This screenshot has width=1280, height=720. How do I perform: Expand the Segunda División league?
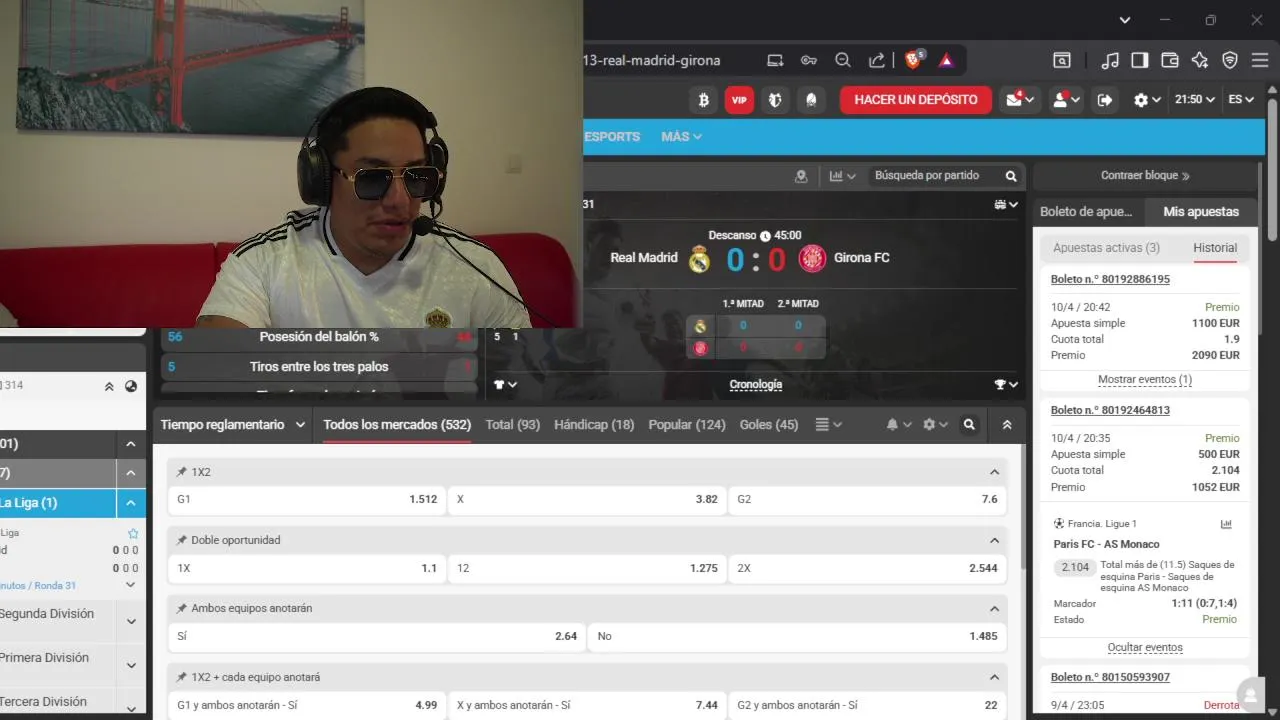131,621
